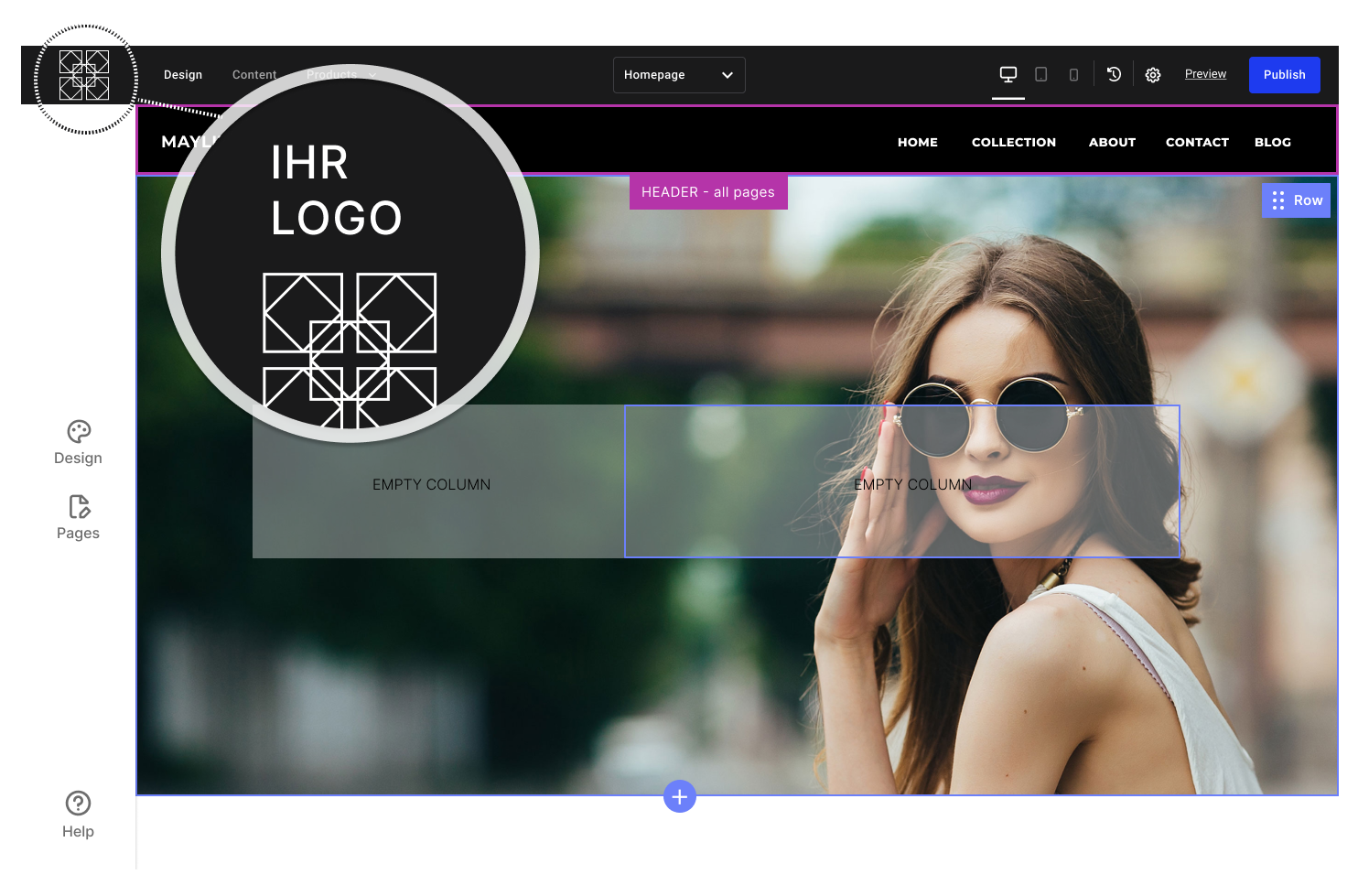Select COLLECTION in the site navigation

[x=1014, y=142]
